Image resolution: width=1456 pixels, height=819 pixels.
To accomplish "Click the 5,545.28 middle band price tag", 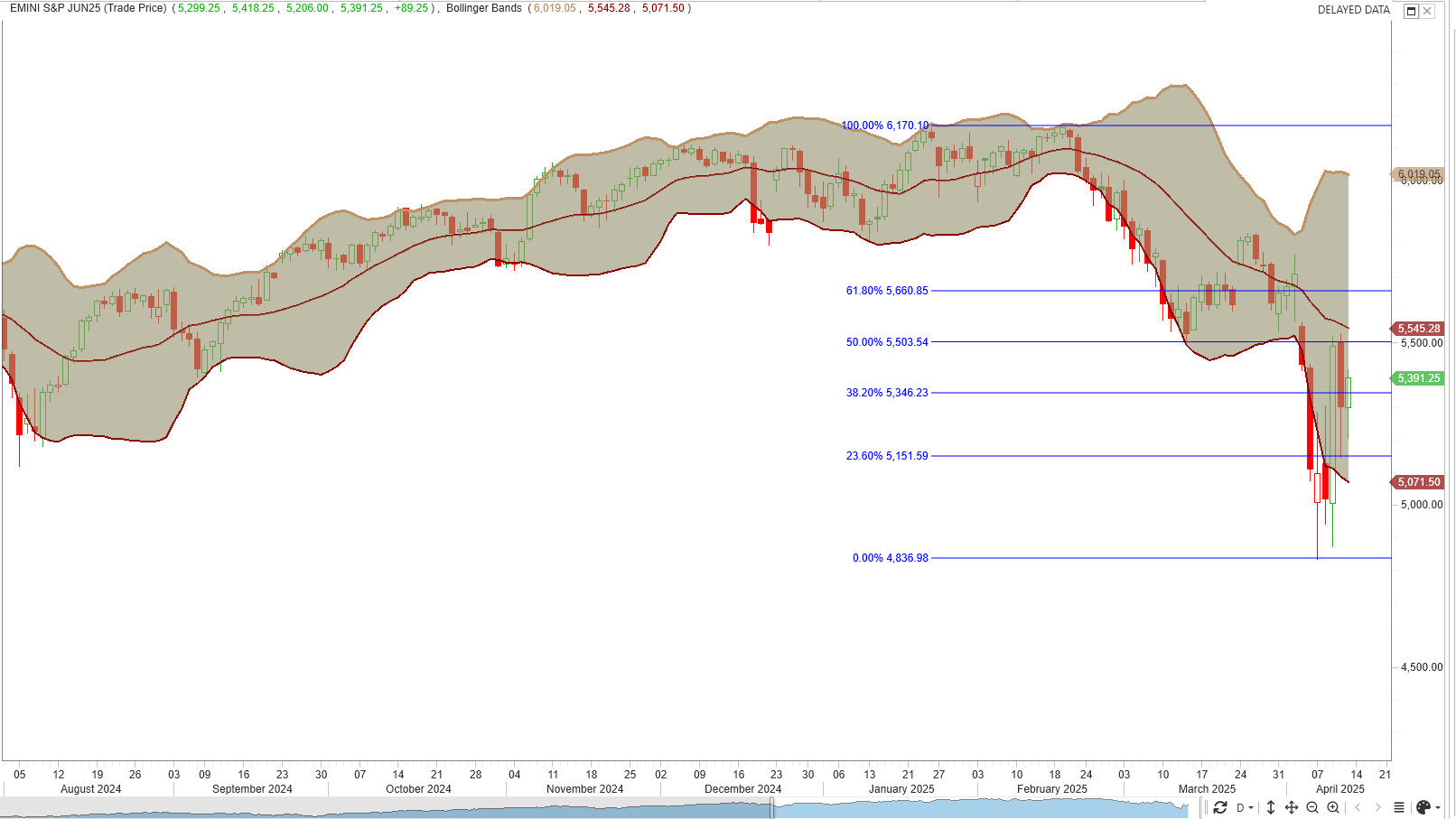I will [1417, 329].
